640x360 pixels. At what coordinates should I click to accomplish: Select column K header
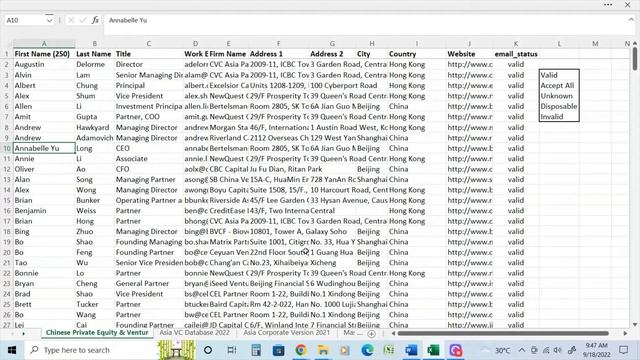coord(516,44)
